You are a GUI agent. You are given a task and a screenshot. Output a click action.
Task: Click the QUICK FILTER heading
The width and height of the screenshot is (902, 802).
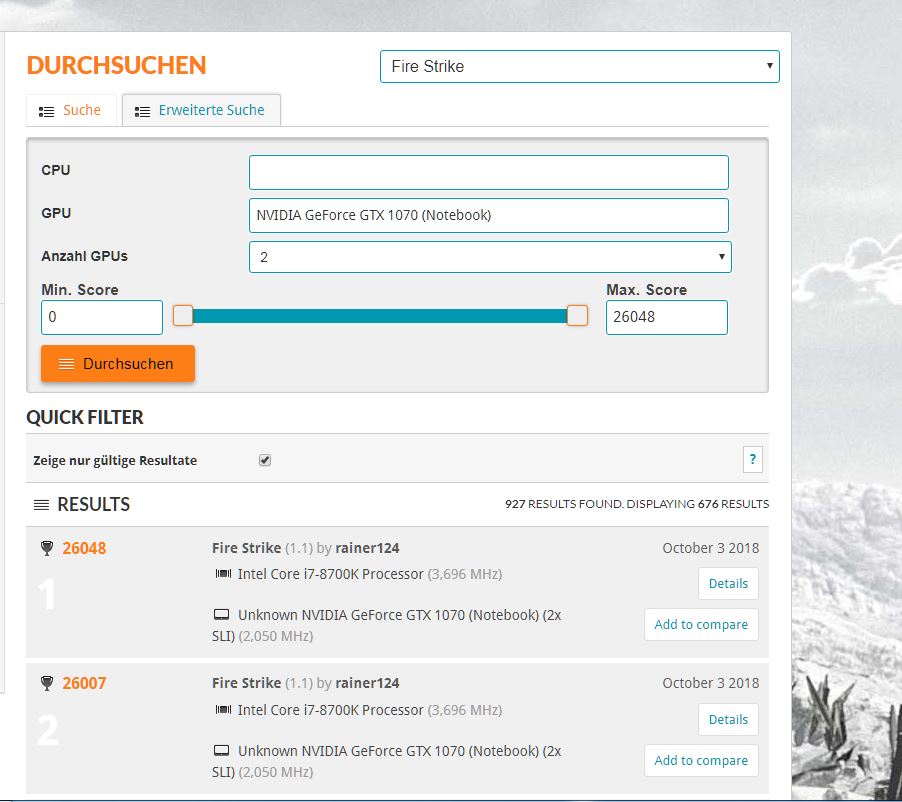[85, 417]
